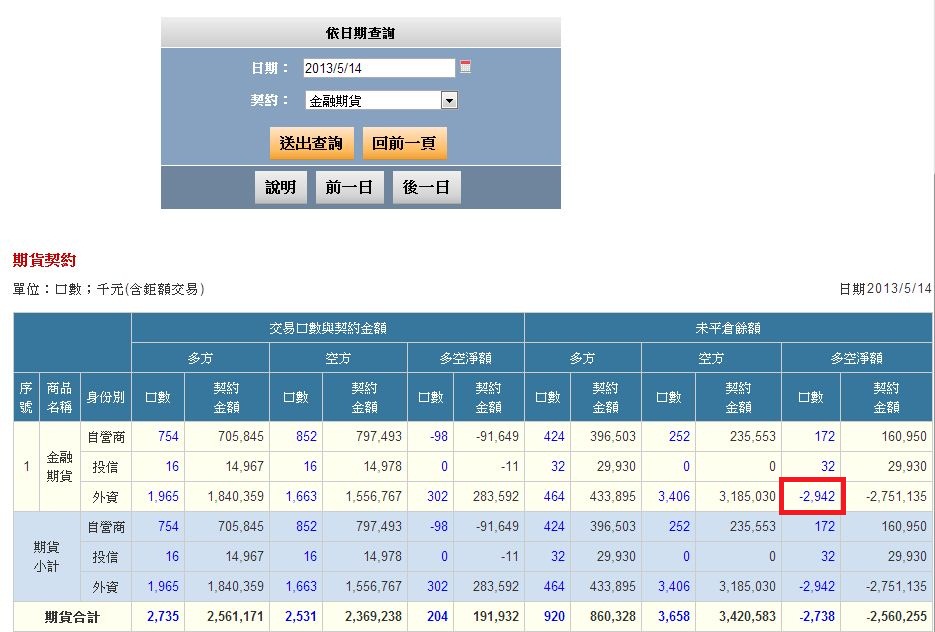
Task: Click 期貨小計 外資 open net -2,942
Action: pyautogui.click(x=817, y=587)
